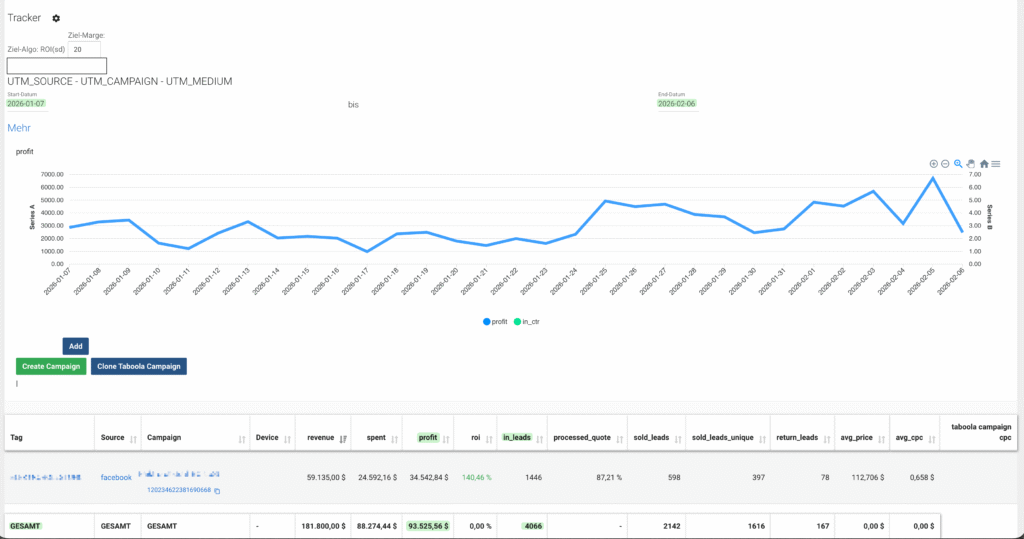The width and height of the screenshot is (1024, 539).
Task: Open the Start-Datum date field
Action: (26, 103)
